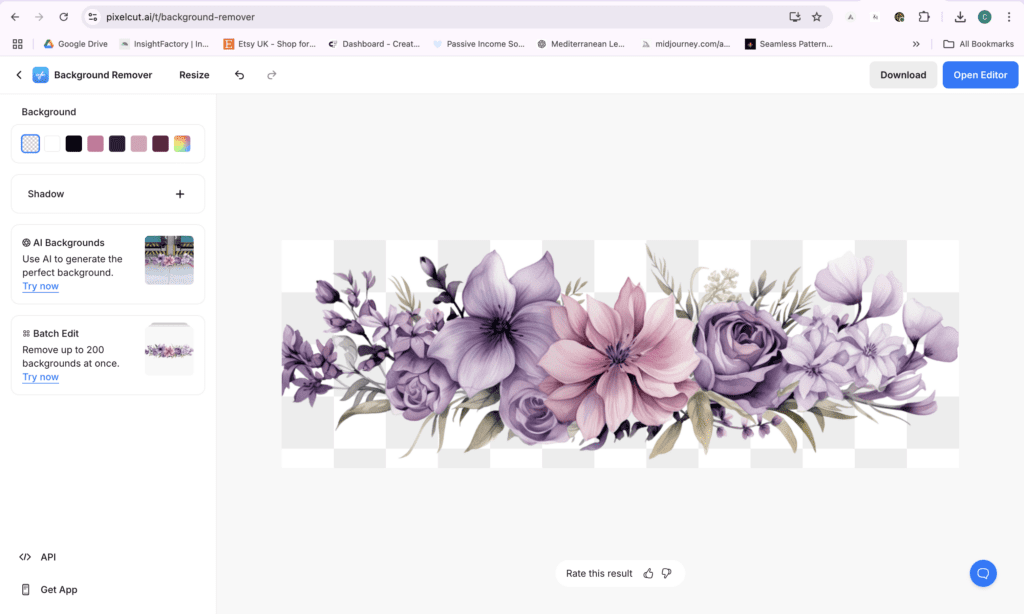Click Try now under AI Backgrounds
This screenshot has height=614, width=1024.
[x=41, y=286]
